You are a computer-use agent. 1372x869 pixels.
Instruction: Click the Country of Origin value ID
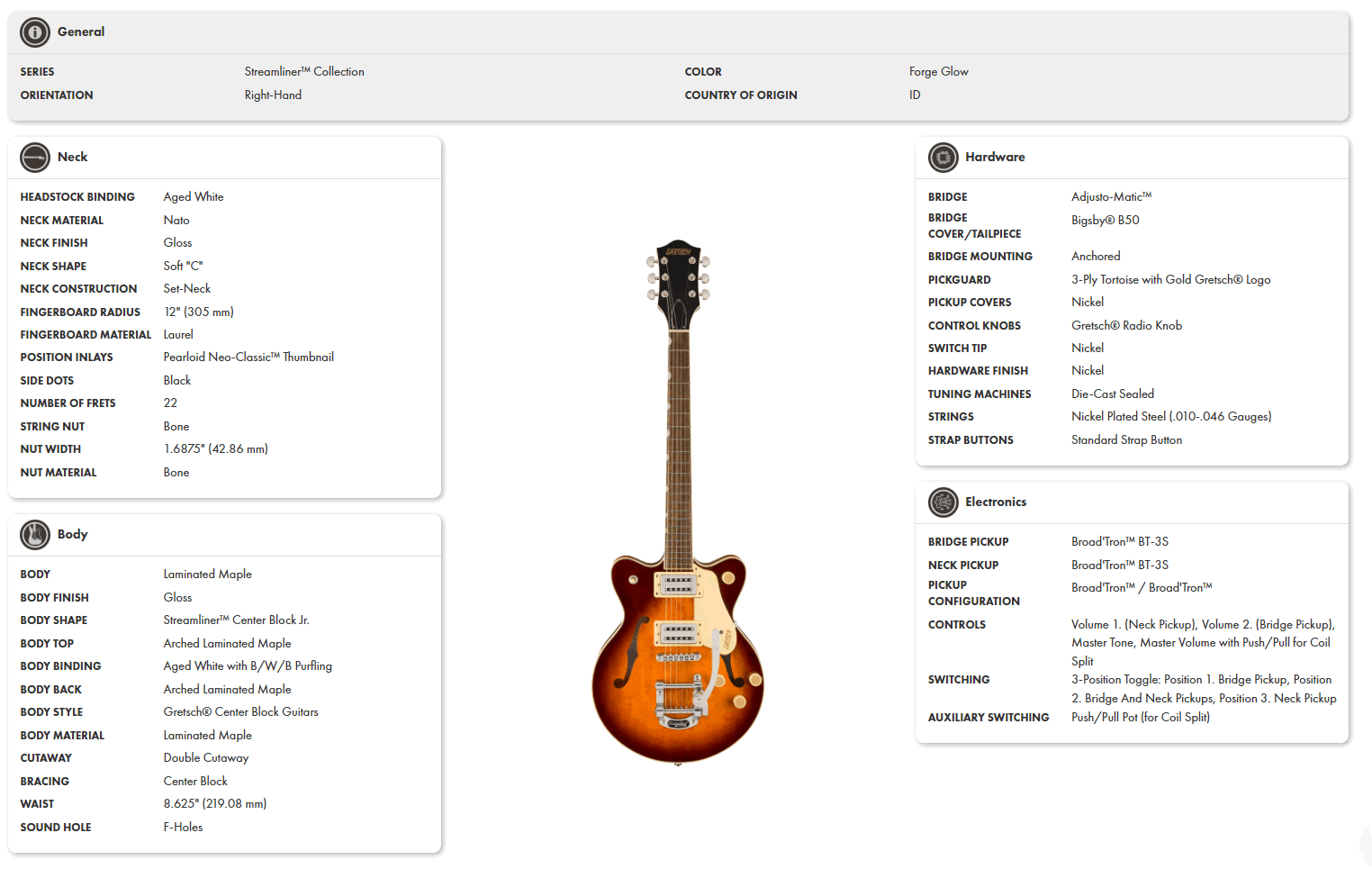(x=915, y=95)
